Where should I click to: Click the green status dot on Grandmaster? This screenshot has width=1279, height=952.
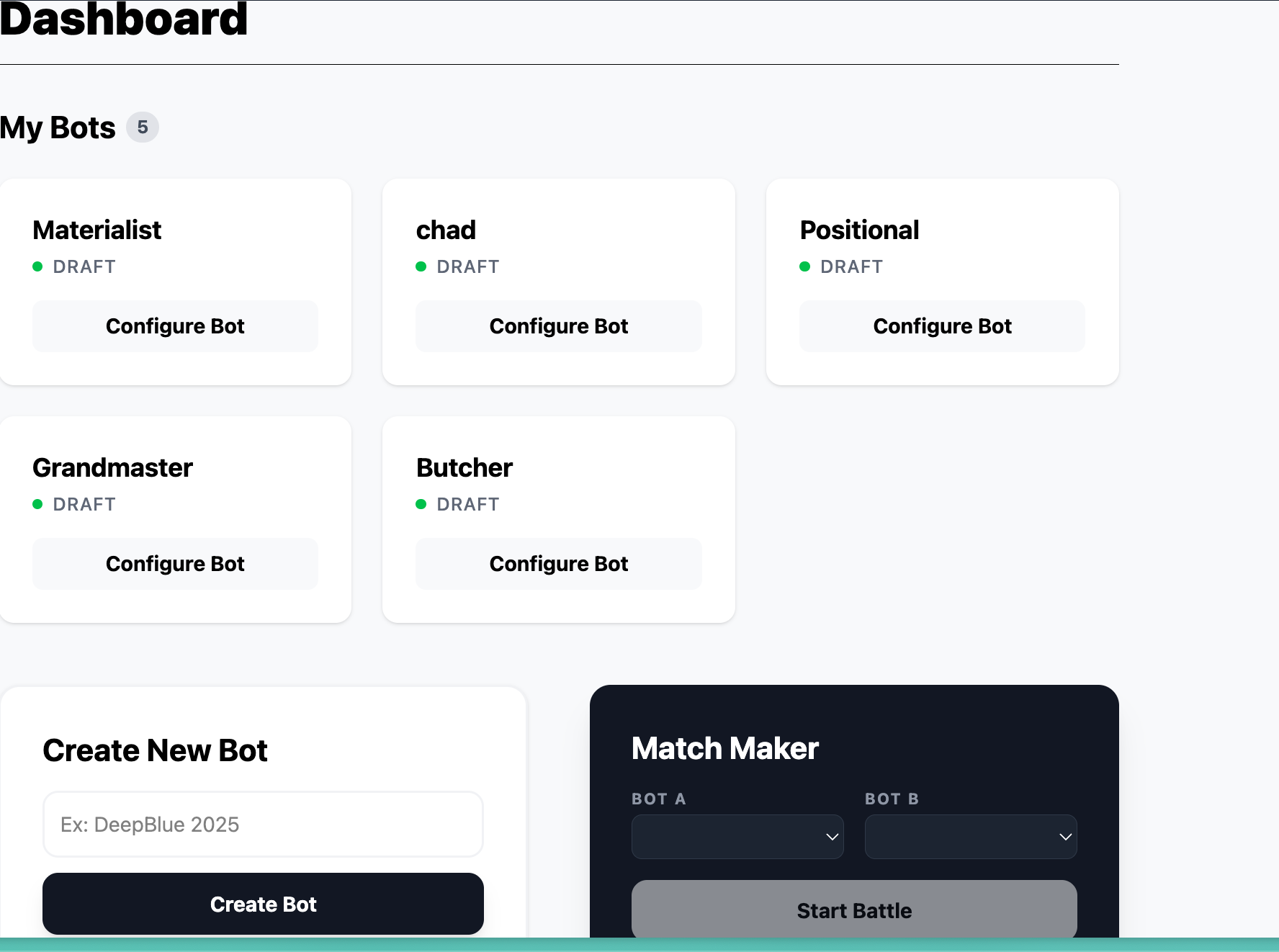click(37, 504)
